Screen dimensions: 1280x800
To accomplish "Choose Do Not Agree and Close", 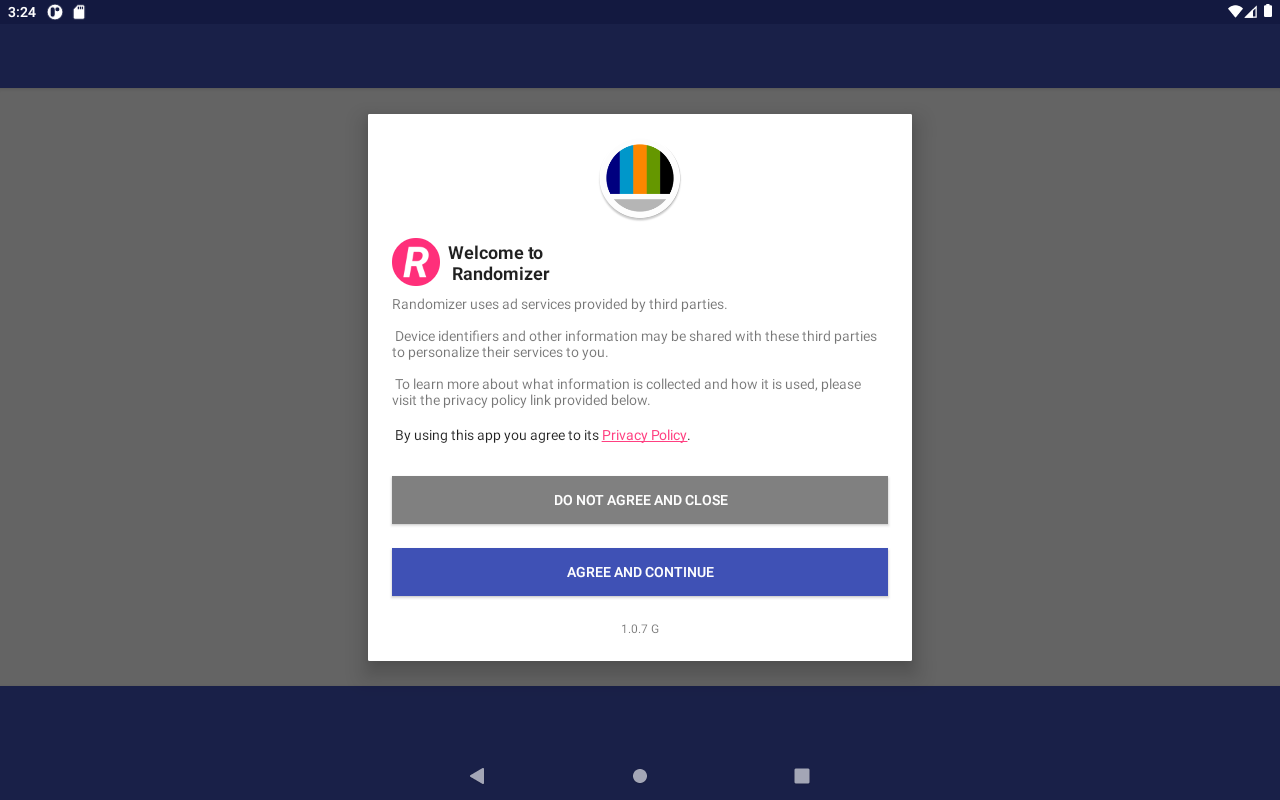I will coord(640,500).
